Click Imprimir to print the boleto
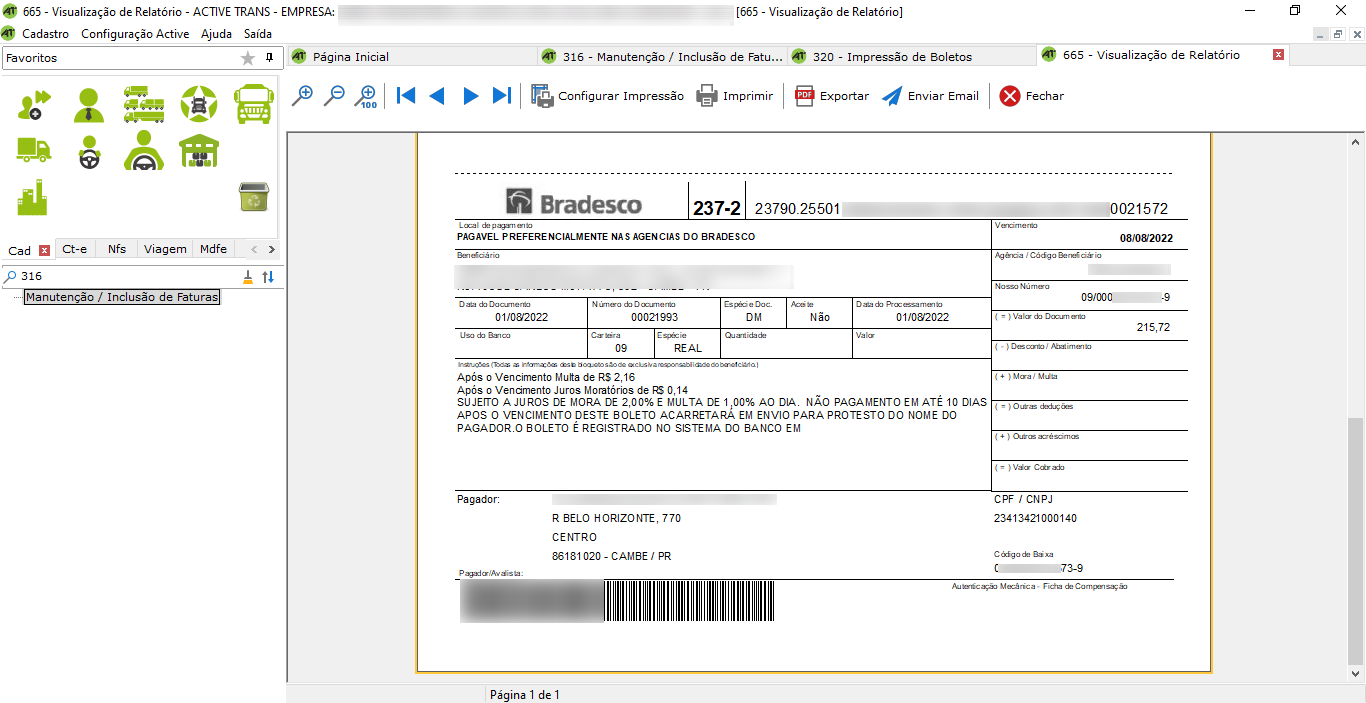The width and height of the screenshot is (1366, 703). (x=735, y=96)
